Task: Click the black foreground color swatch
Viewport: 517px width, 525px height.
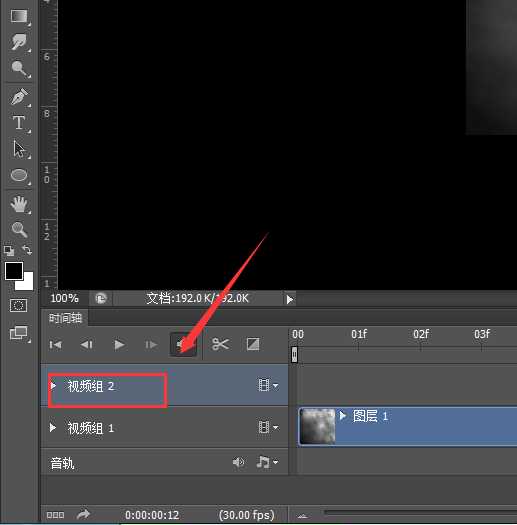Action: 14,271
